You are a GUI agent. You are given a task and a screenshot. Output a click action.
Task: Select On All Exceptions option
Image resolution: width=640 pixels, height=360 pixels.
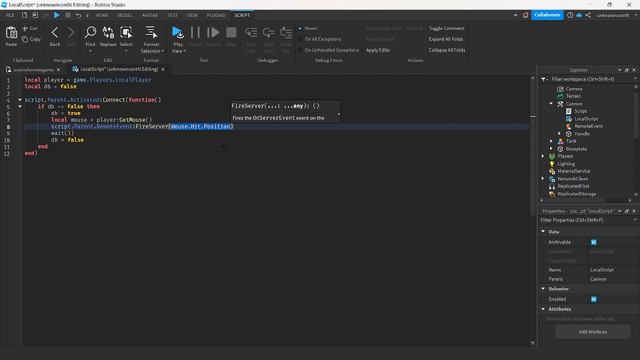pyautogui.click(x=300, y=39)
